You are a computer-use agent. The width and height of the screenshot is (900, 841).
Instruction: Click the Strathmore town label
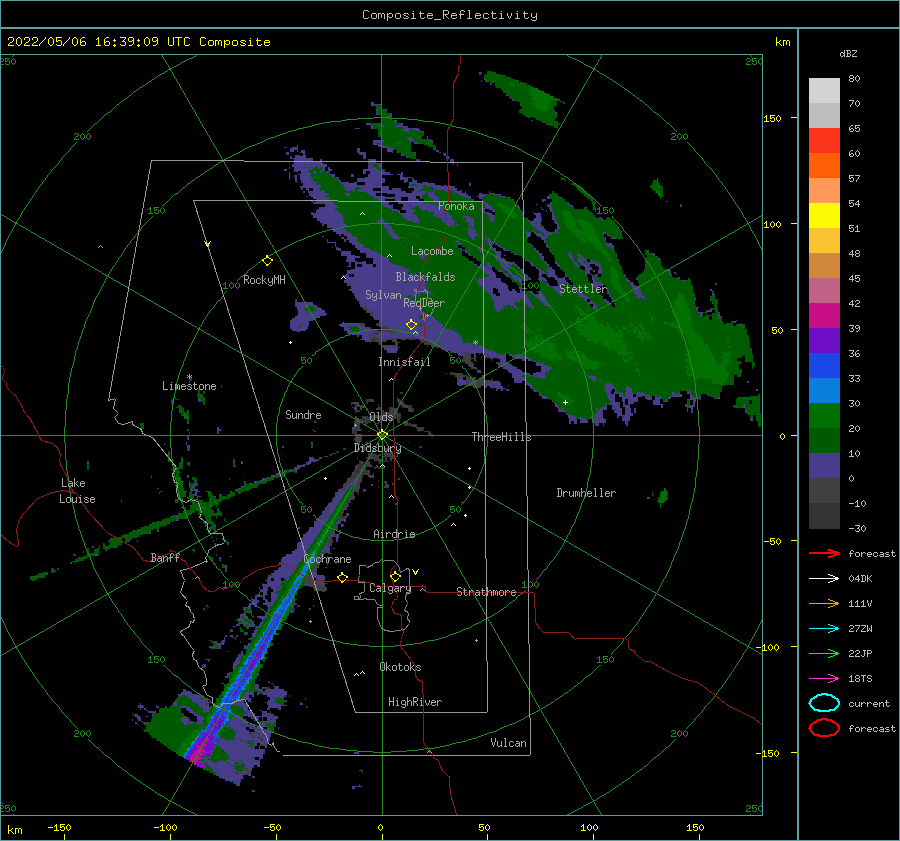tap(486, 592)
